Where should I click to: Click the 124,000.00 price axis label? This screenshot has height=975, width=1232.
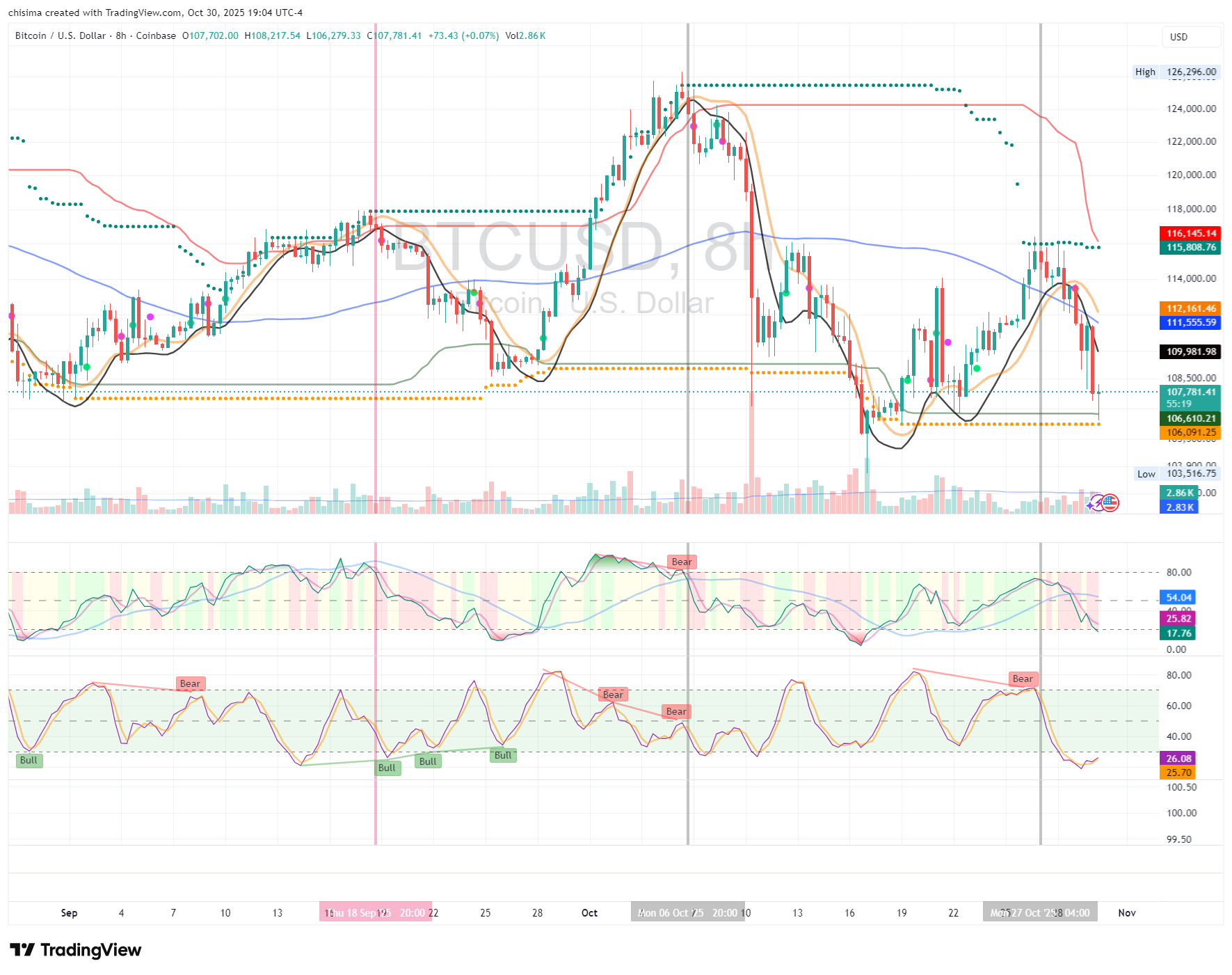coord(1192,109)
